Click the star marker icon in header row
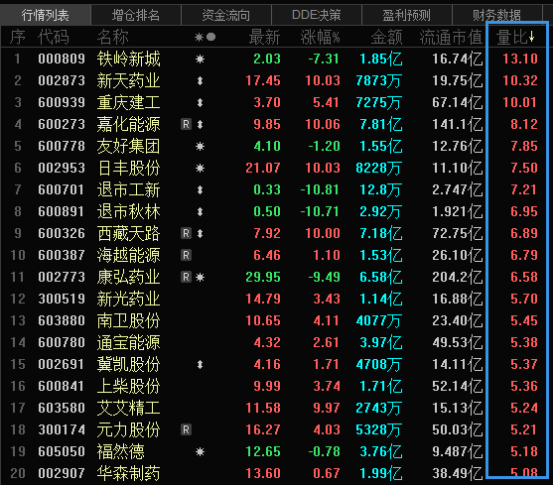This screenshot has width=553, height=487. pyautogui.click(x=199, y=37)
